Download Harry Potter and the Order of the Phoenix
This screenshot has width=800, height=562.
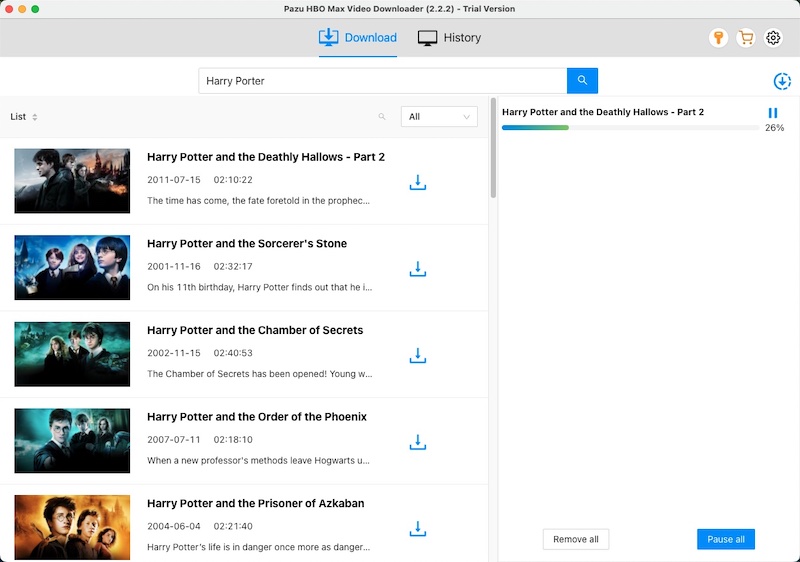tap(418, 442)
